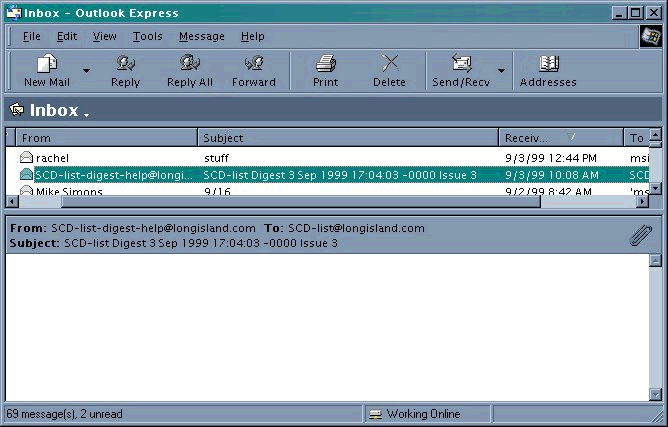Image resolution: width=668 pixels, height=427 pixels.
Task: Forward the selected message
Action: [x=254, y=70]
